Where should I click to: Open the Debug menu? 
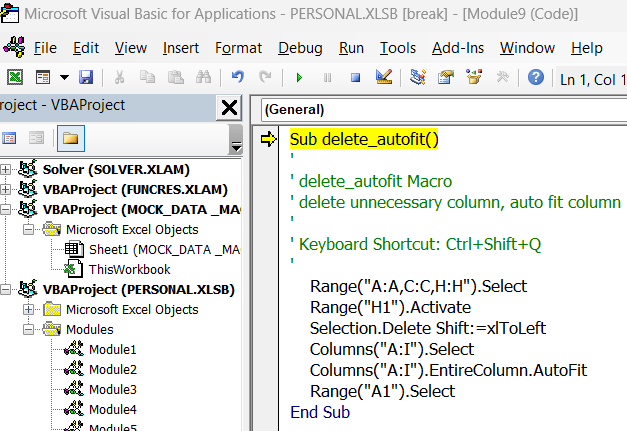click(x=300, y=48)
